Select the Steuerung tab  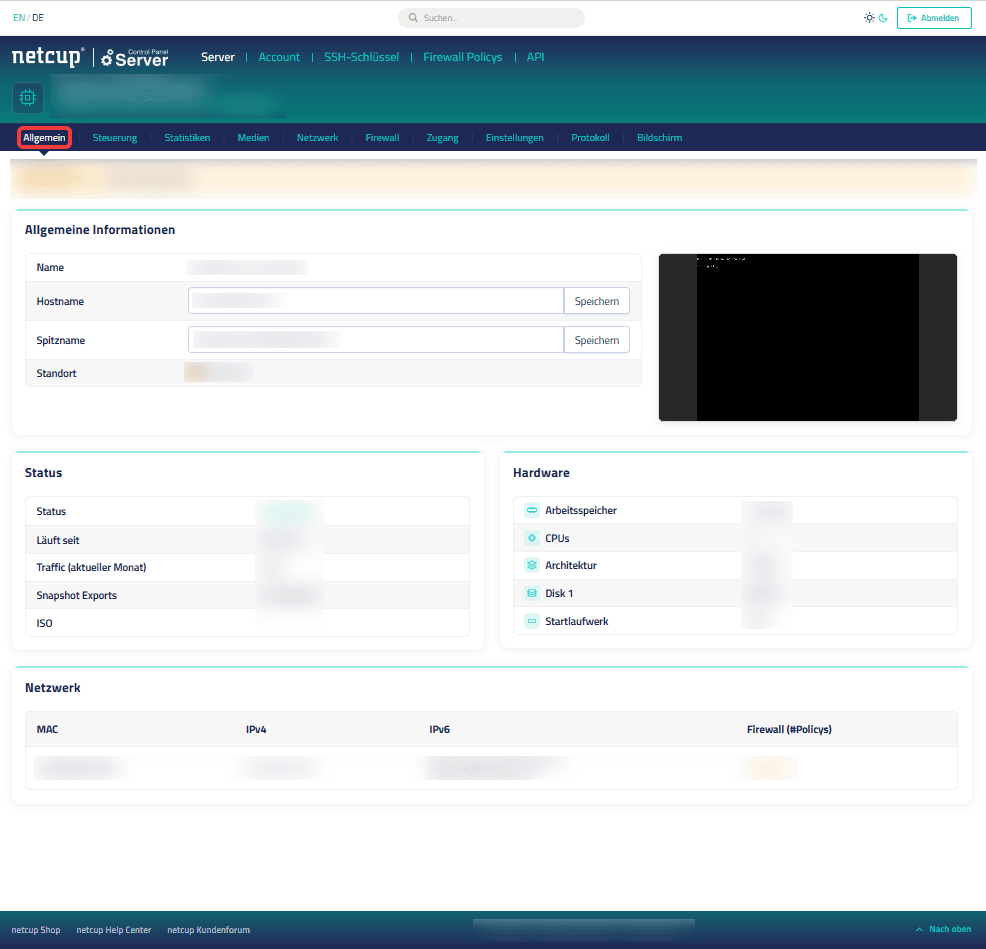[x=114, y=137]
